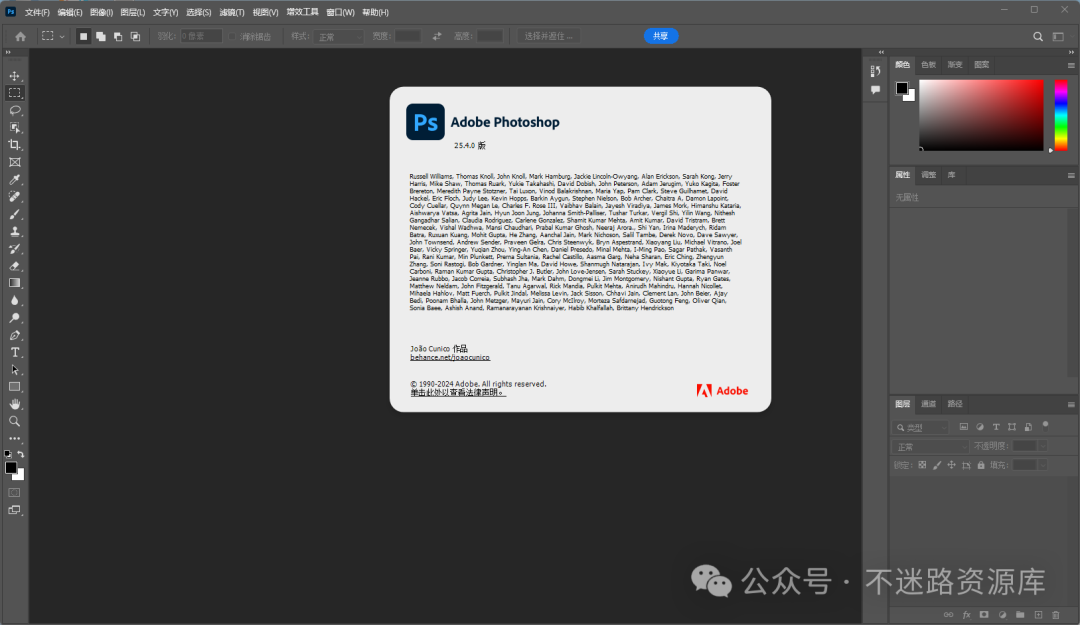Toggle Quick Mask mode icon
This screenshot has width=1080, height=625.
(14, 493)
